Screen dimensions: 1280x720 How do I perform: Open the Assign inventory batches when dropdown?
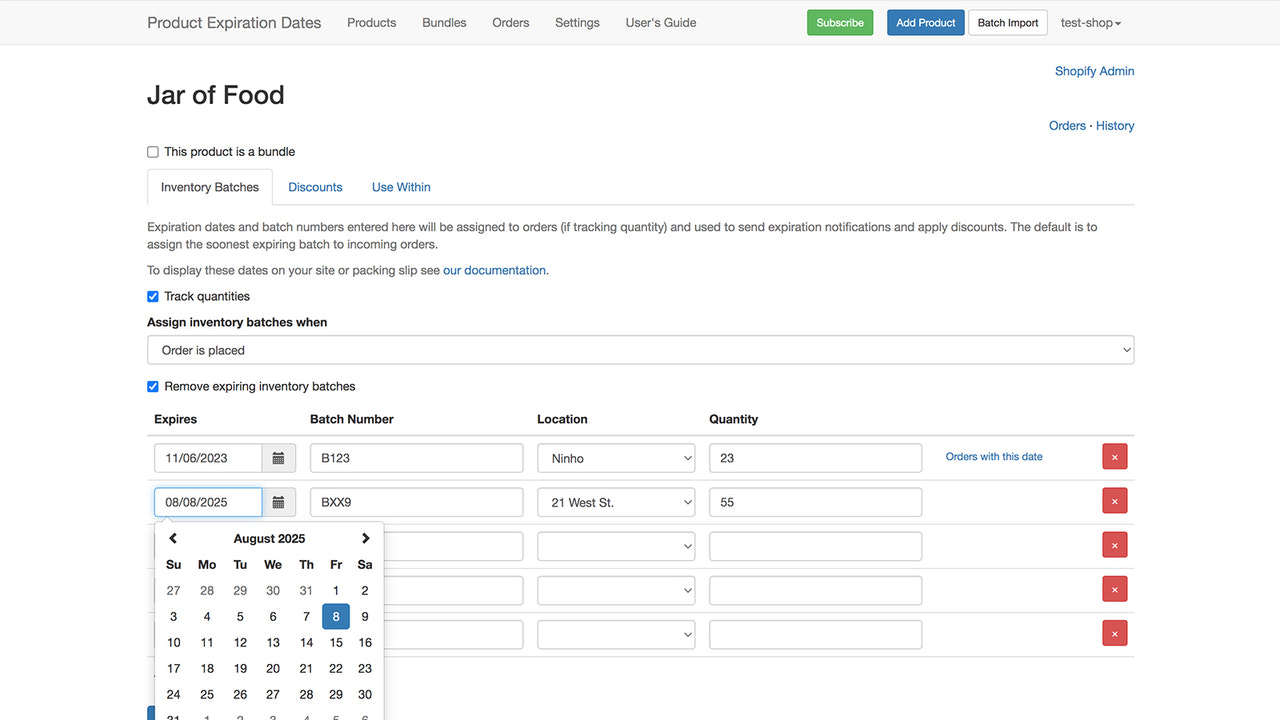click(640, 349)
